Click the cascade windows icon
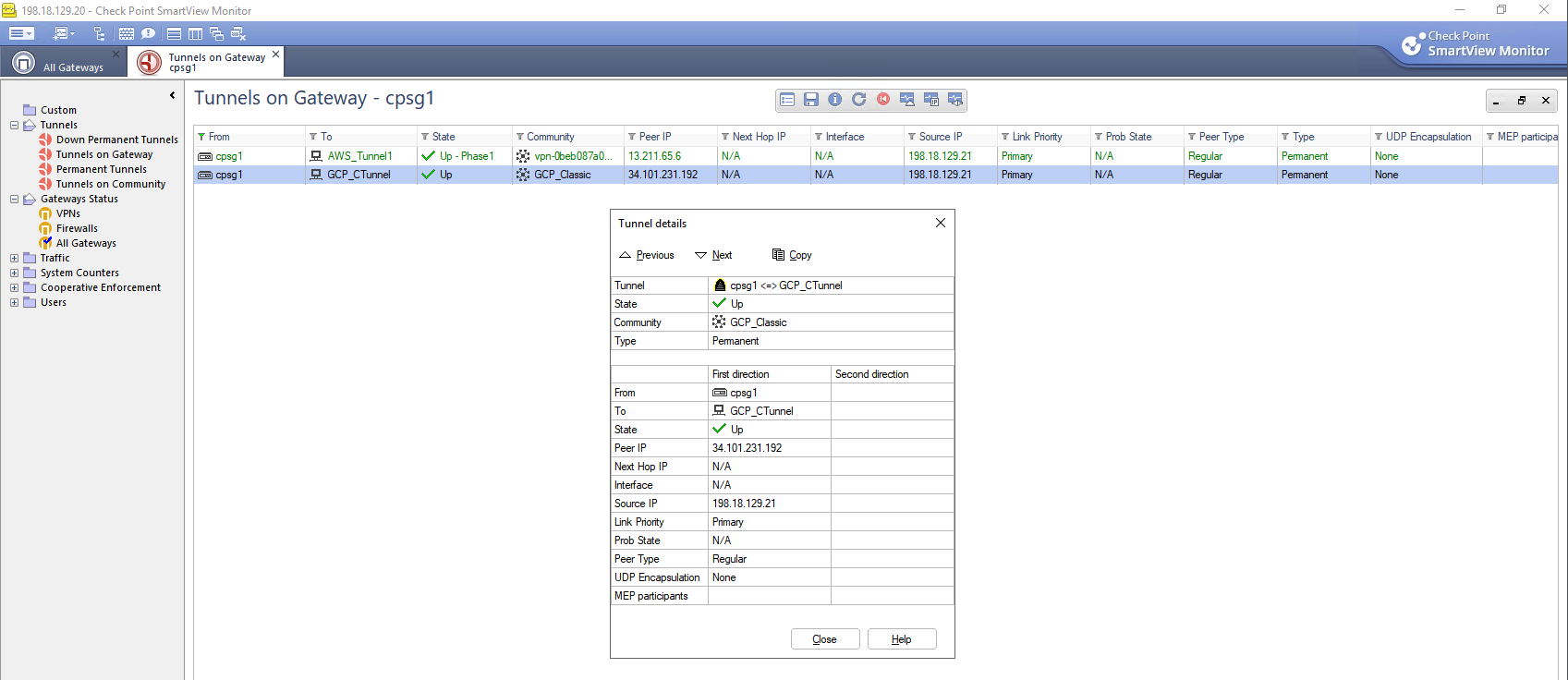 [x=216, y=34]
